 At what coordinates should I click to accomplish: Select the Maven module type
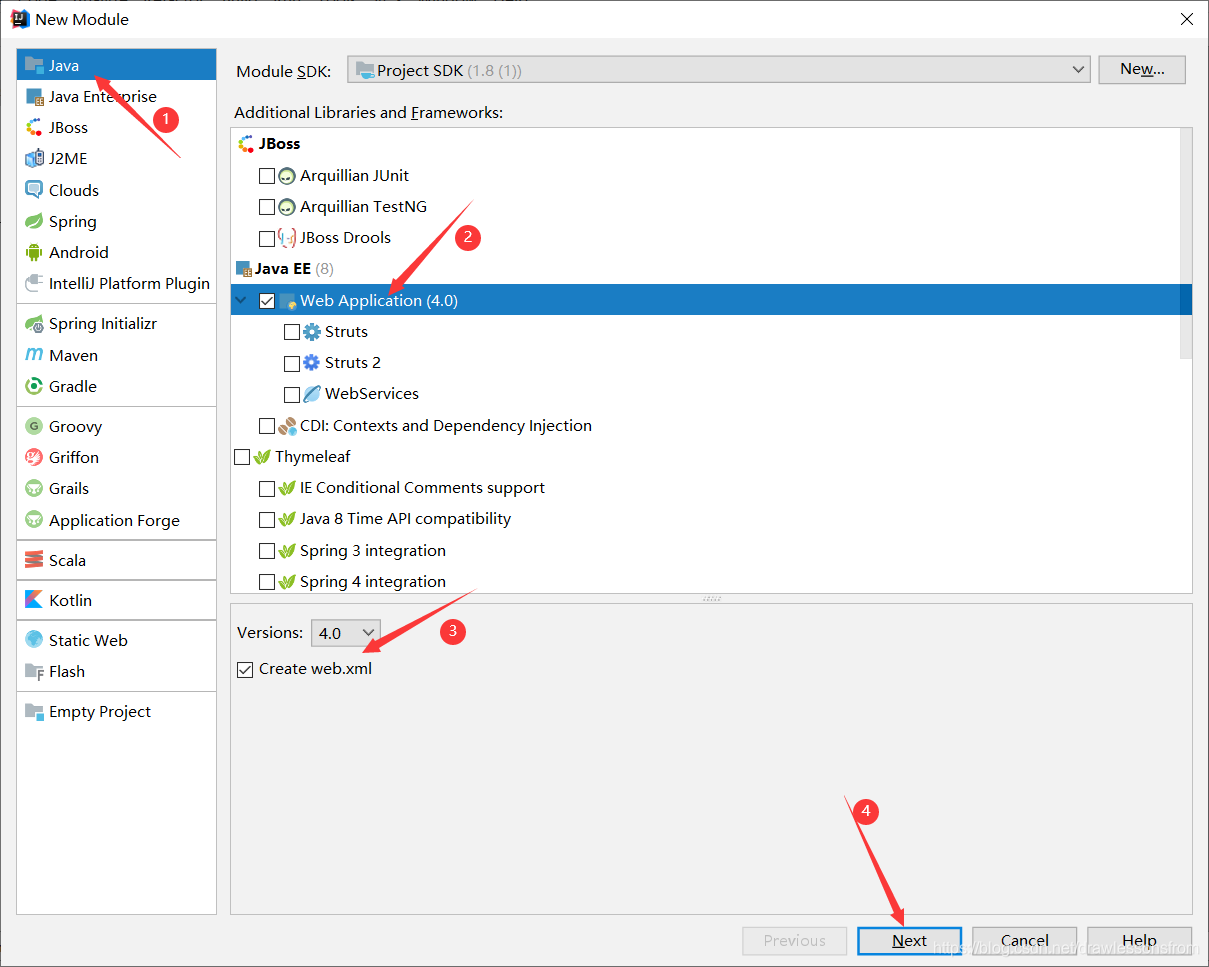click(116, 355)
